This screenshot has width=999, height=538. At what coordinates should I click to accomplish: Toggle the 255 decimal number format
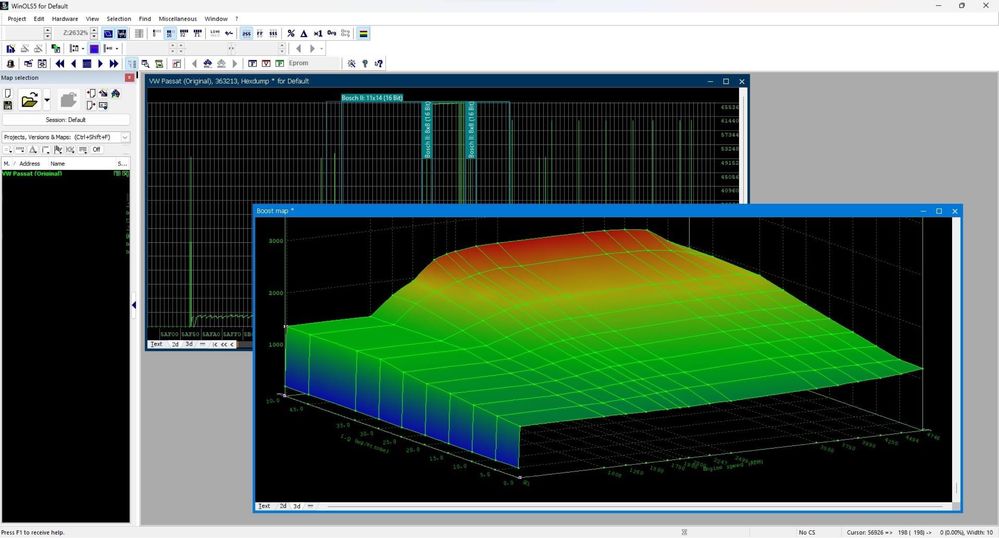coord(246,33)
